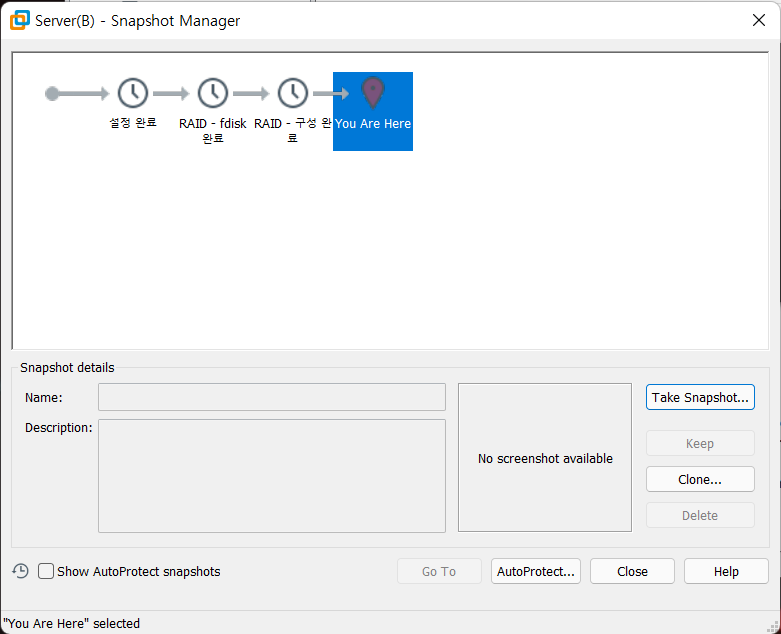Click the Go To button

point(439,571)
